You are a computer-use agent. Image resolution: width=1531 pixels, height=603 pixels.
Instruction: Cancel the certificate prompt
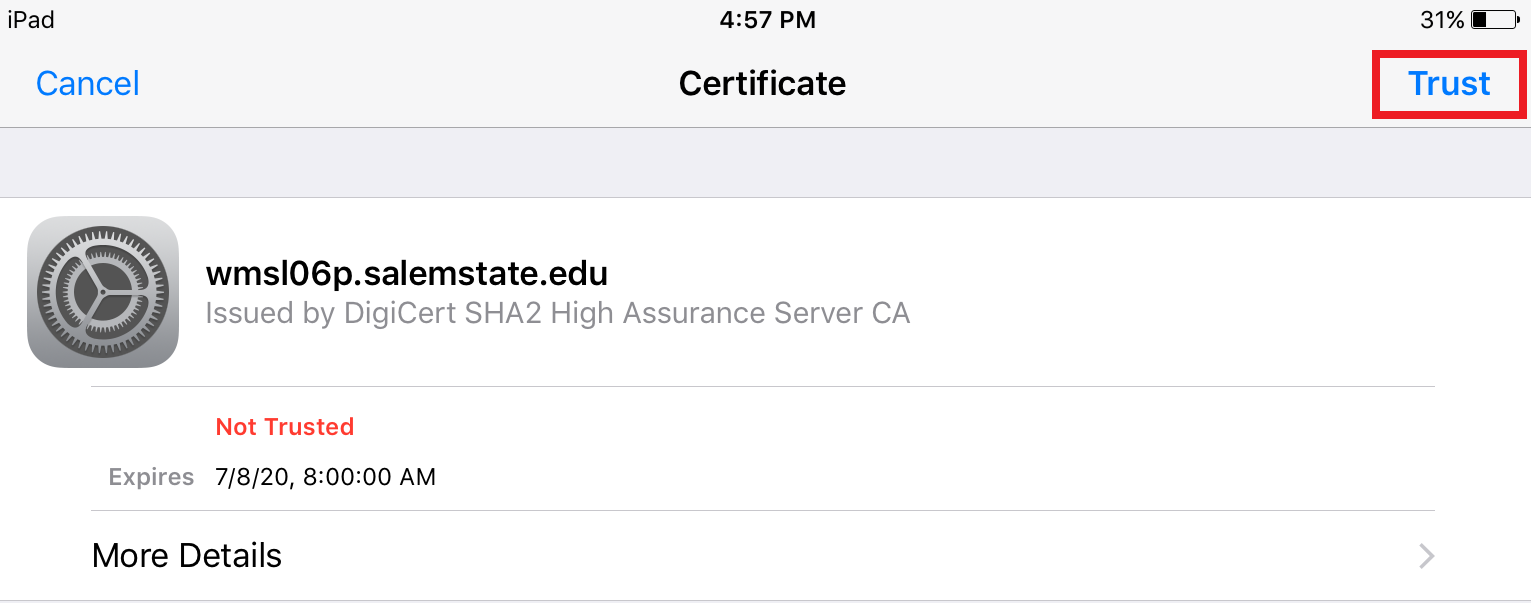(88, 83)
